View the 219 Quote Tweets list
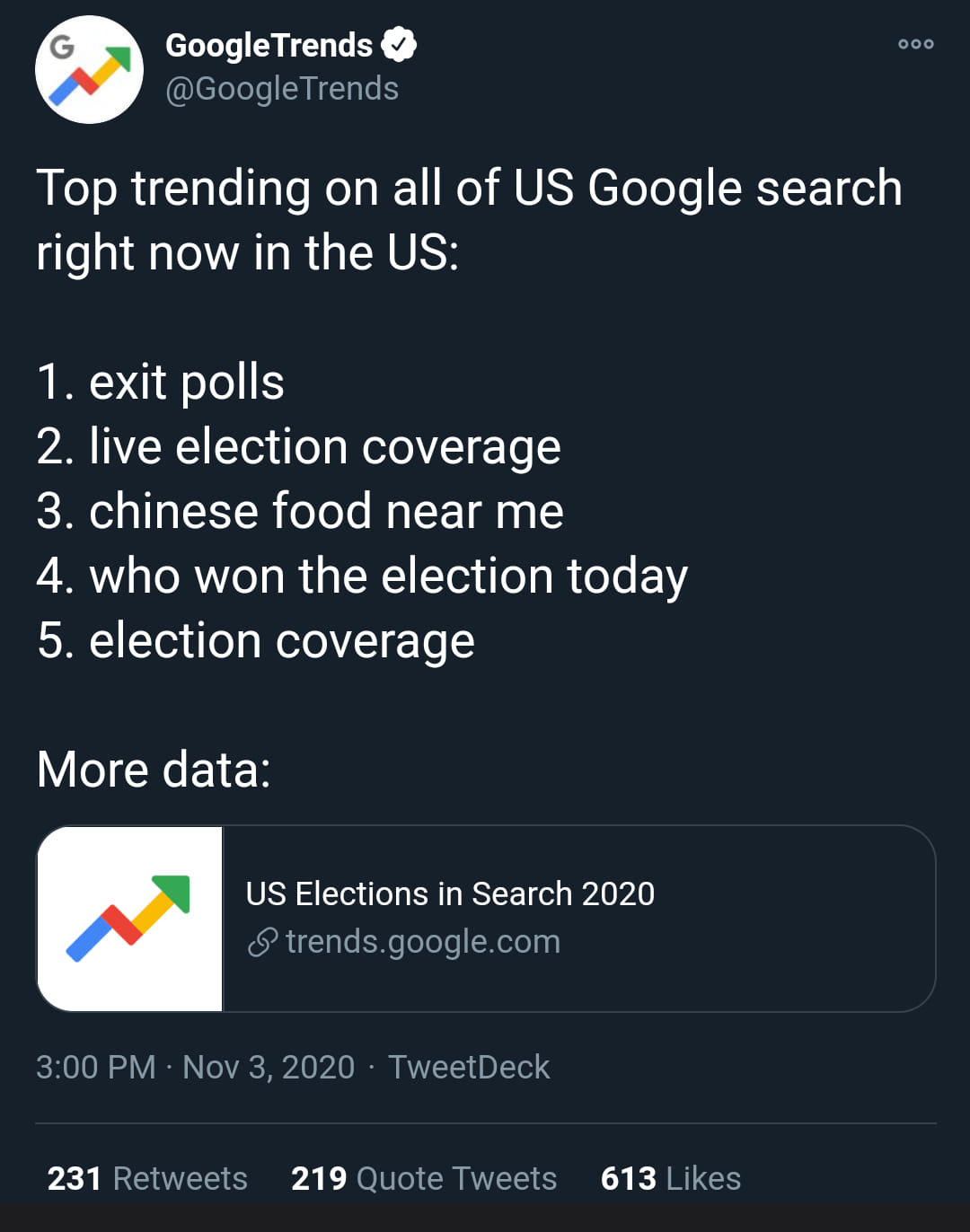The width and height of the screenshot is (970, 1232). [424, 1178]
